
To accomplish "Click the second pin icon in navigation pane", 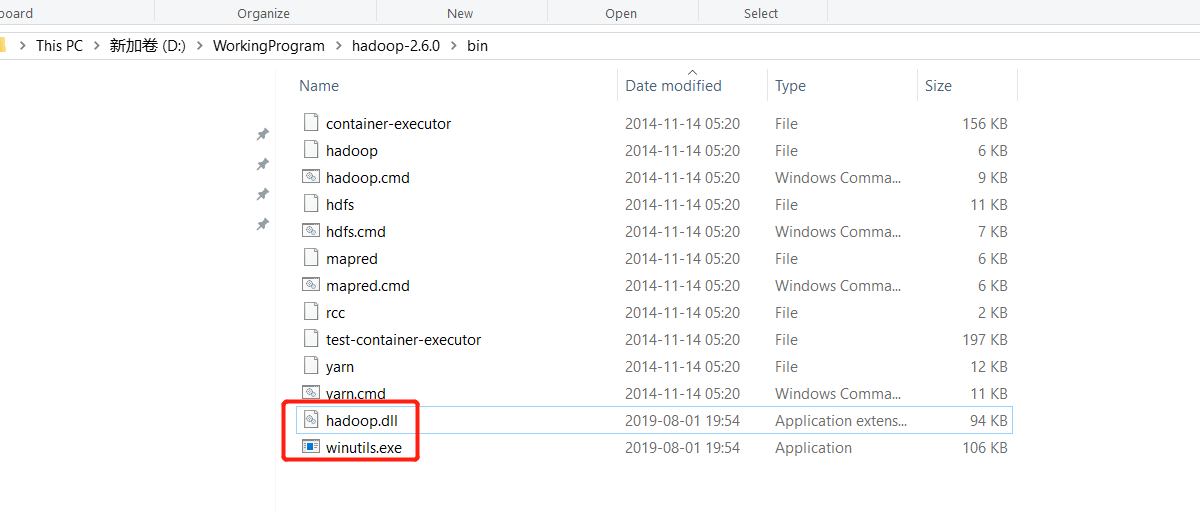I will click(x=262, y=164).
